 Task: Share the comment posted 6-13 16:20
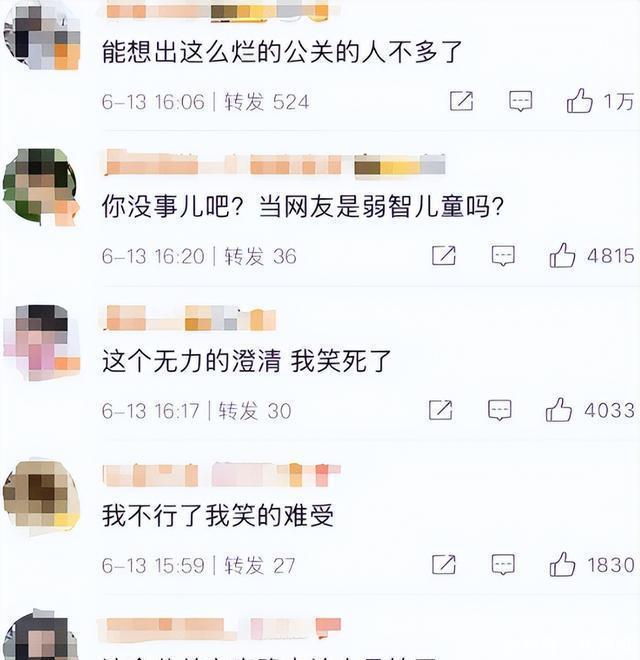(x=444, y=255)
